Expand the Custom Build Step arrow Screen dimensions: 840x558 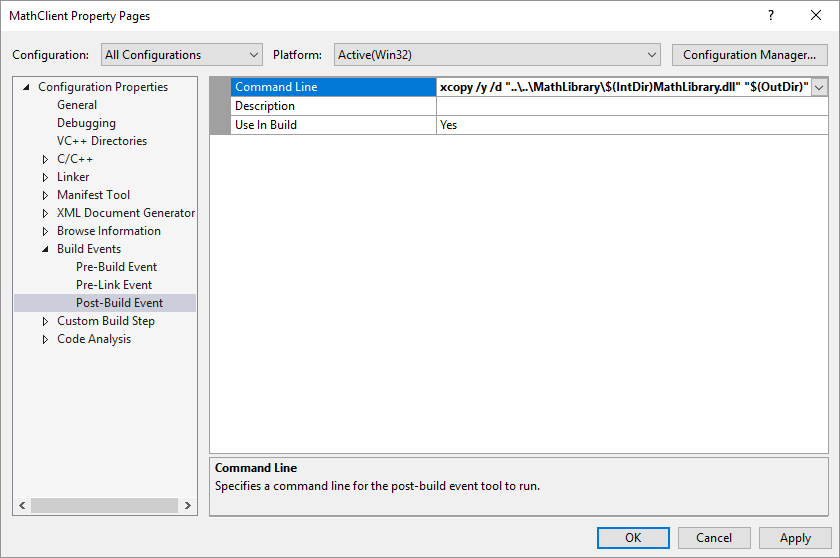(x=46, y=321)
